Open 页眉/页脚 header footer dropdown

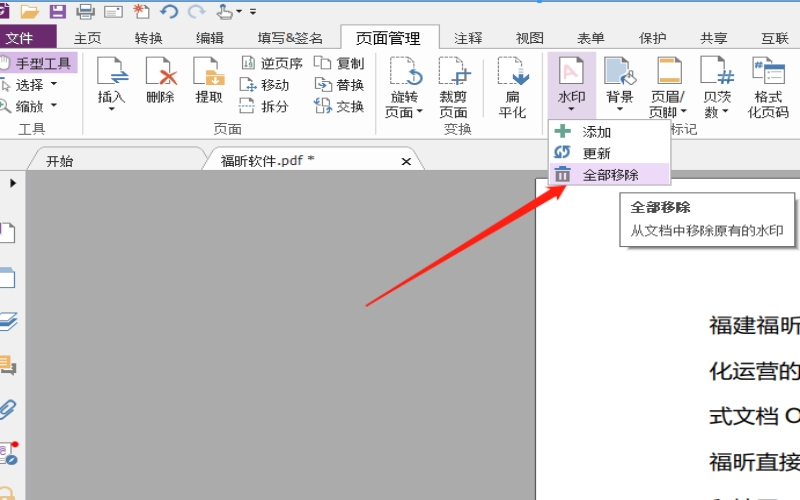(x=668, y=87)
